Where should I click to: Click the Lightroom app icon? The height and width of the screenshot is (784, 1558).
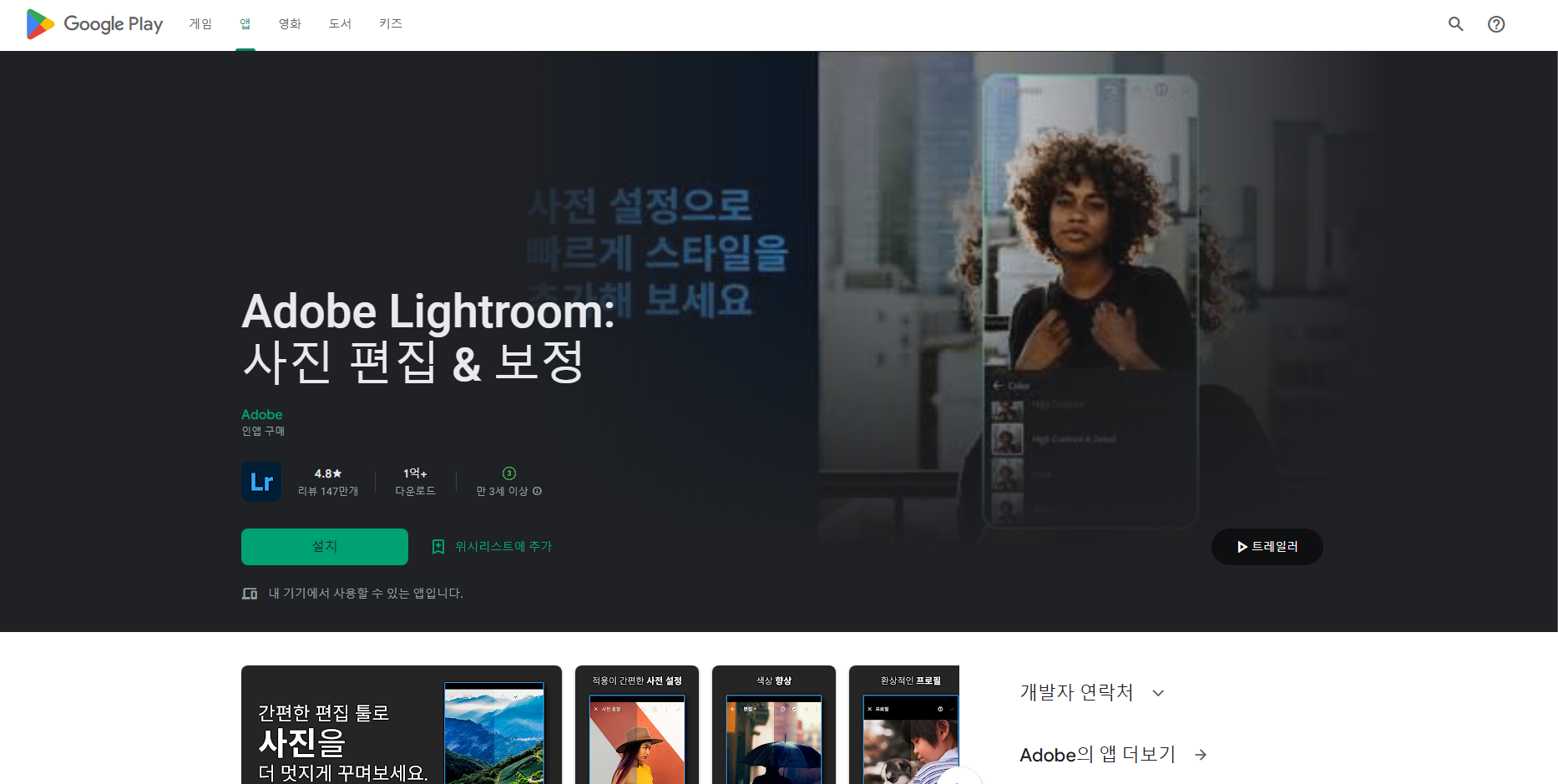(261, 482)
